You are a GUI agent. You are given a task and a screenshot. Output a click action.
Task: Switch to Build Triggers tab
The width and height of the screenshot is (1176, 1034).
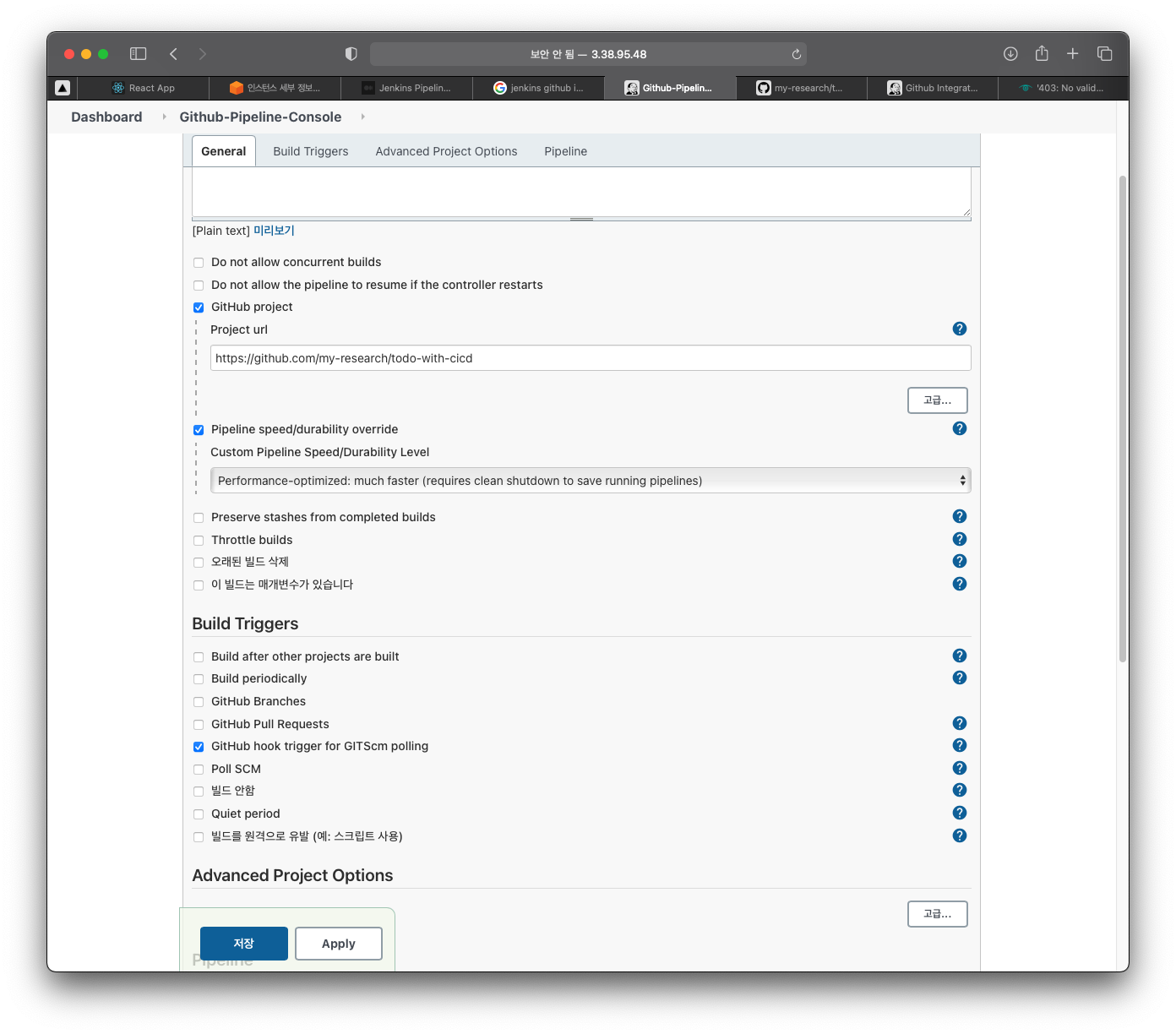point(311,151)
